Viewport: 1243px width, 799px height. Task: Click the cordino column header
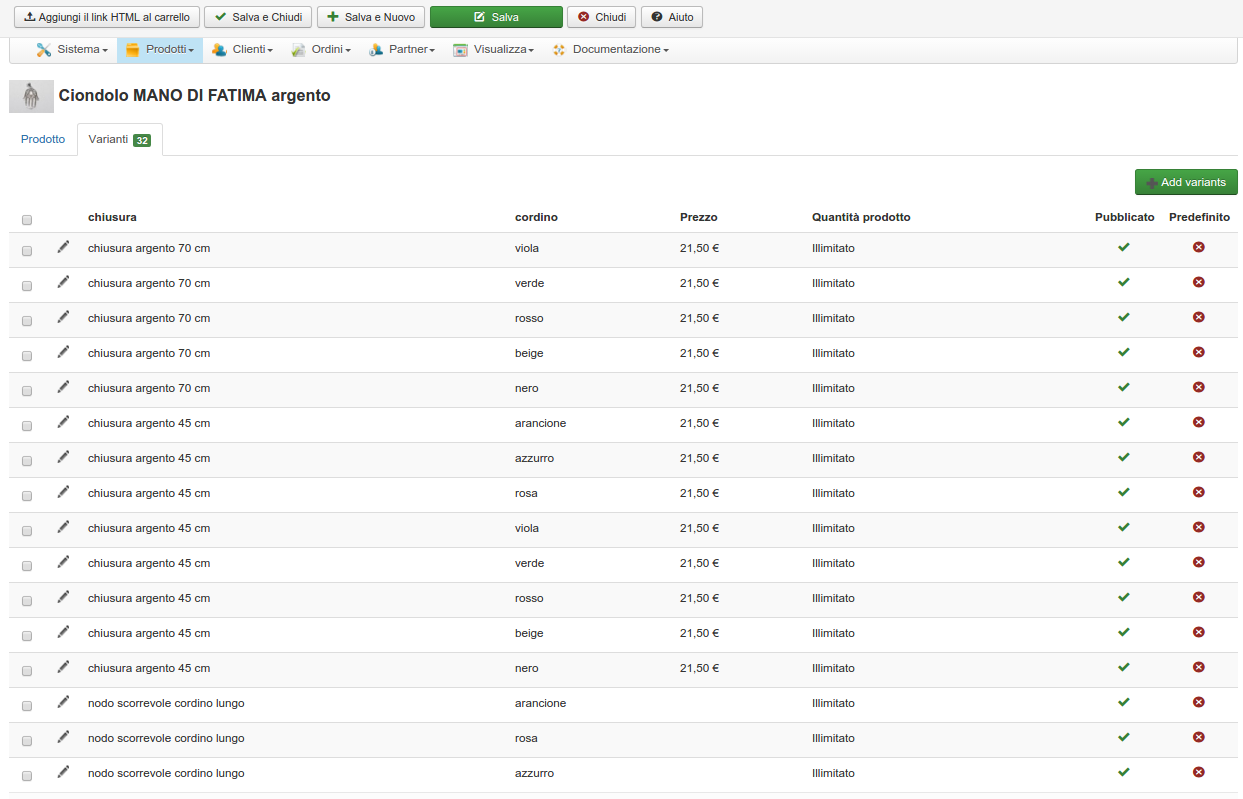536,217
